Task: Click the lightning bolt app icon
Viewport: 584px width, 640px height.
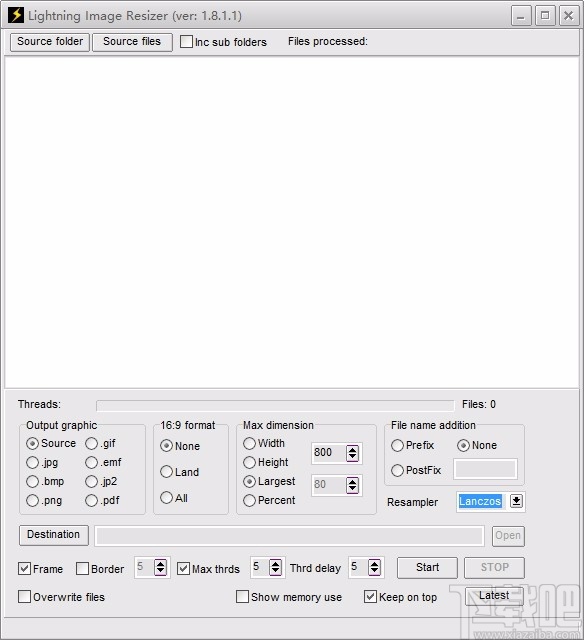Action: pyautogui.click(x=16, y=15)
